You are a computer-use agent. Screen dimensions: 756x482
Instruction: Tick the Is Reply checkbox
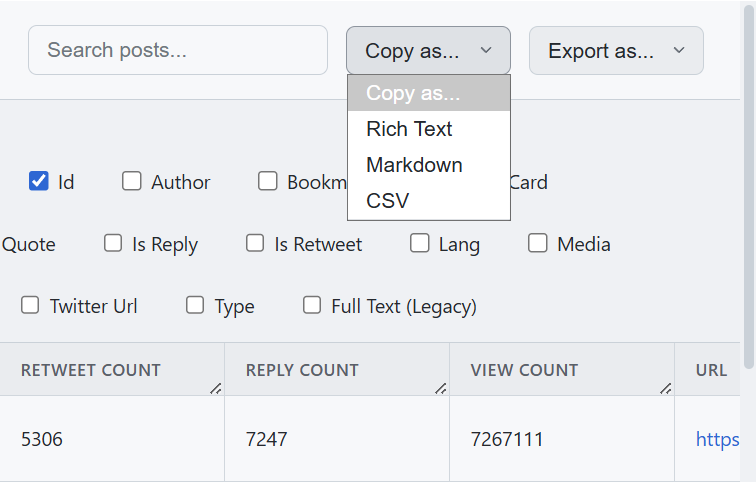(x=113, y=244)
